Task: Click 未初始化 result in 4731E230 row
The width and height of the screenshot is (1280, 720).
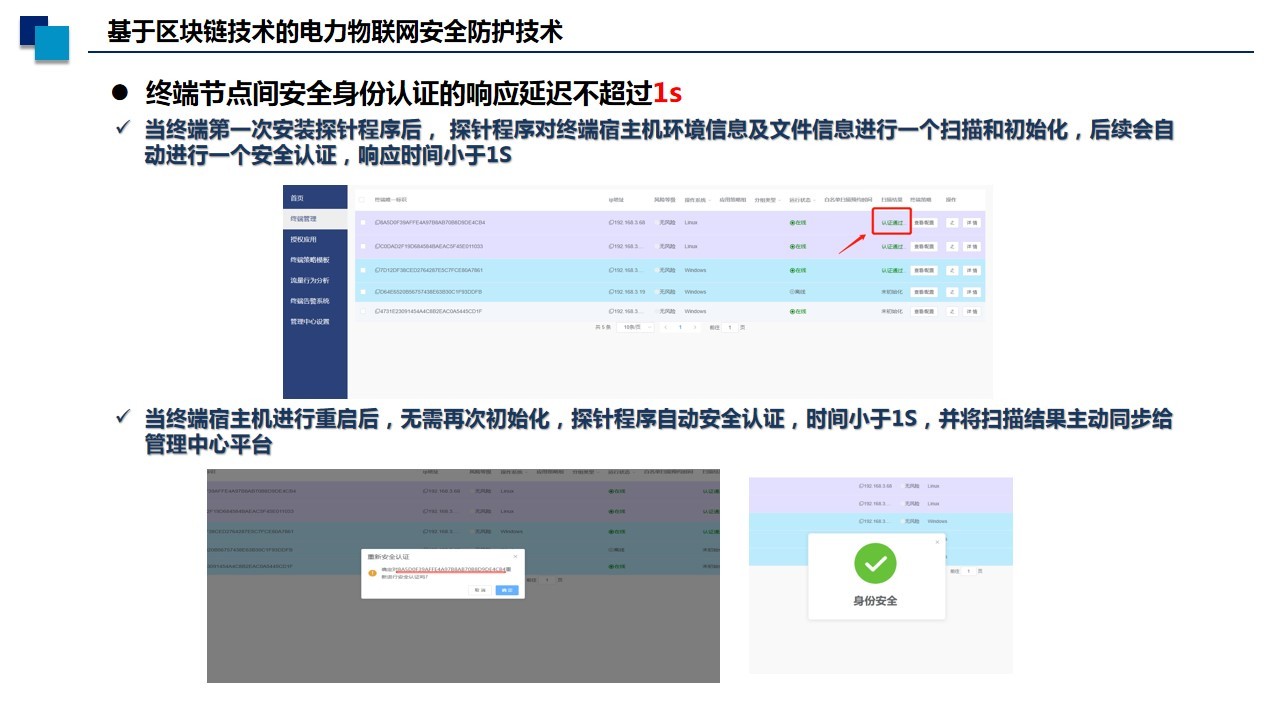Action: (x=892, y=311)
